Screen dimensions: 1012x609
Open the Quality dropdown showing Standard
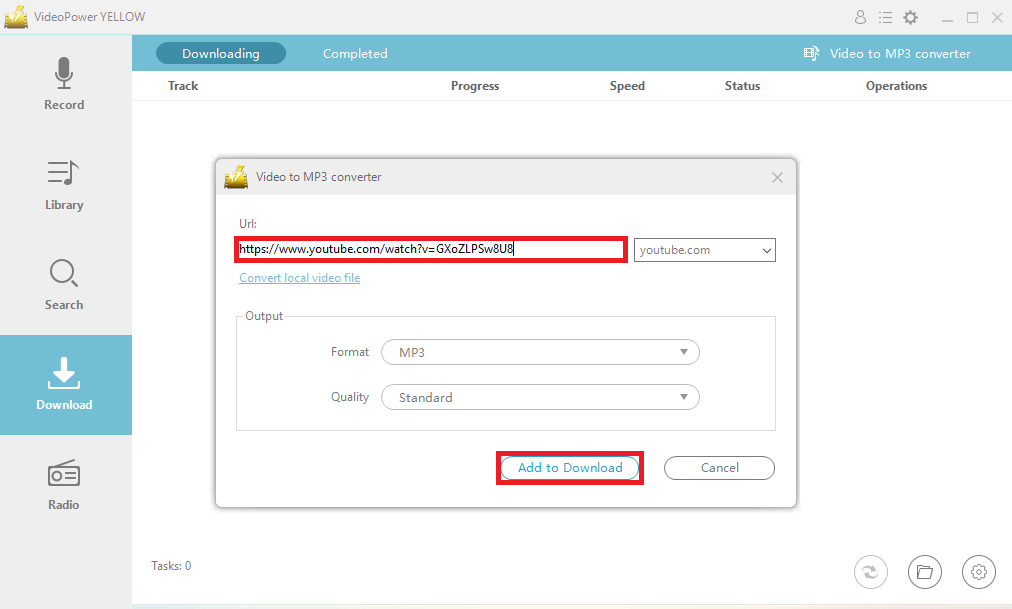coord(540,397)
